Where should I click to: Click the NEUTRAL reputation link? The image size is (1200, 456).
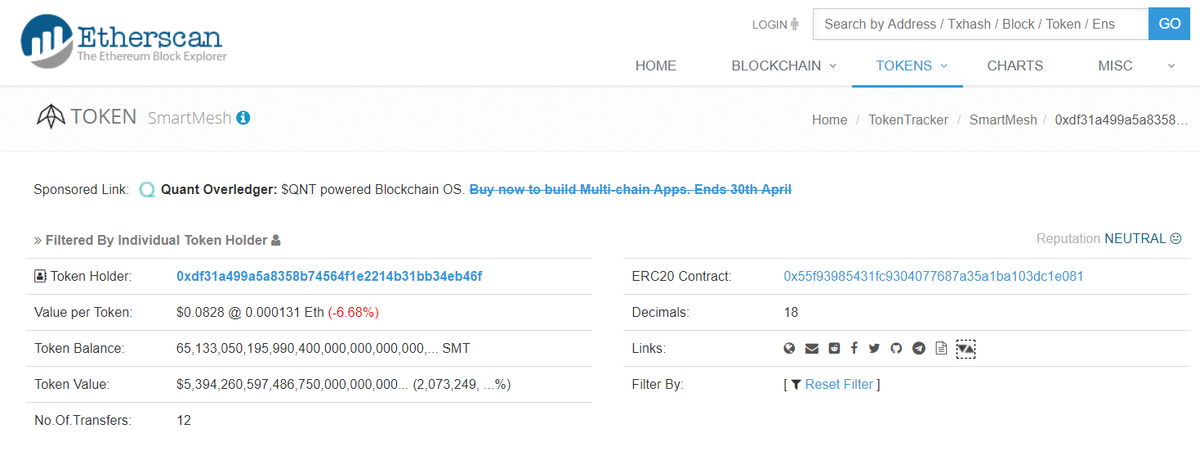[1135, 239]
